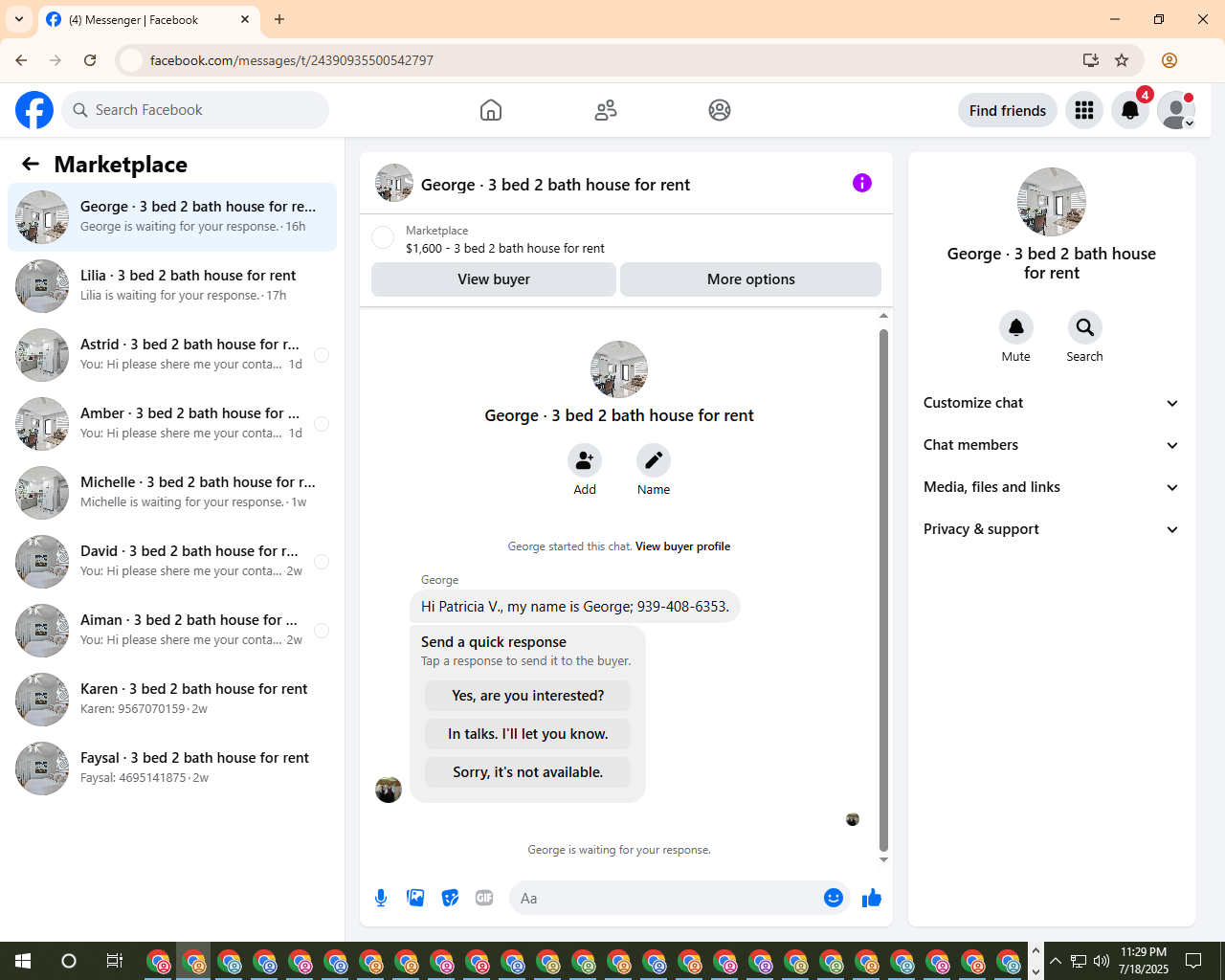
Task: Open Windows Start menu
Action: coord(23,961)
